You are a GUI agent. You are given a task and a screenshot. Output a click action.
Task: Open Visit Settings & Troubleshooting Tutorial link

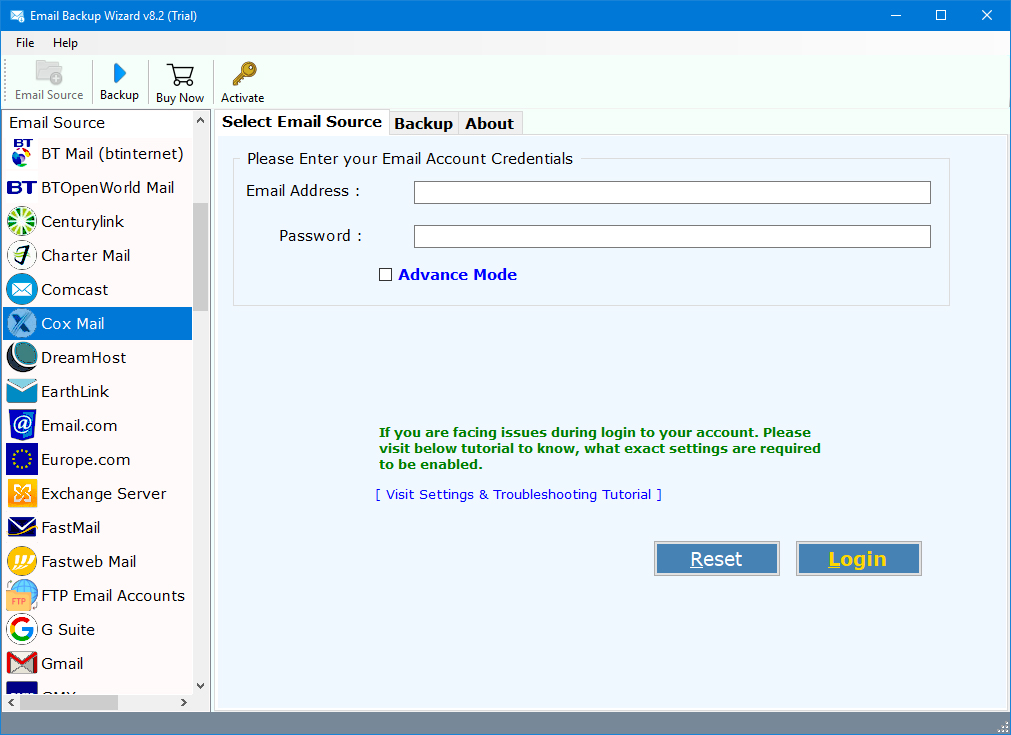coord(518,495)
